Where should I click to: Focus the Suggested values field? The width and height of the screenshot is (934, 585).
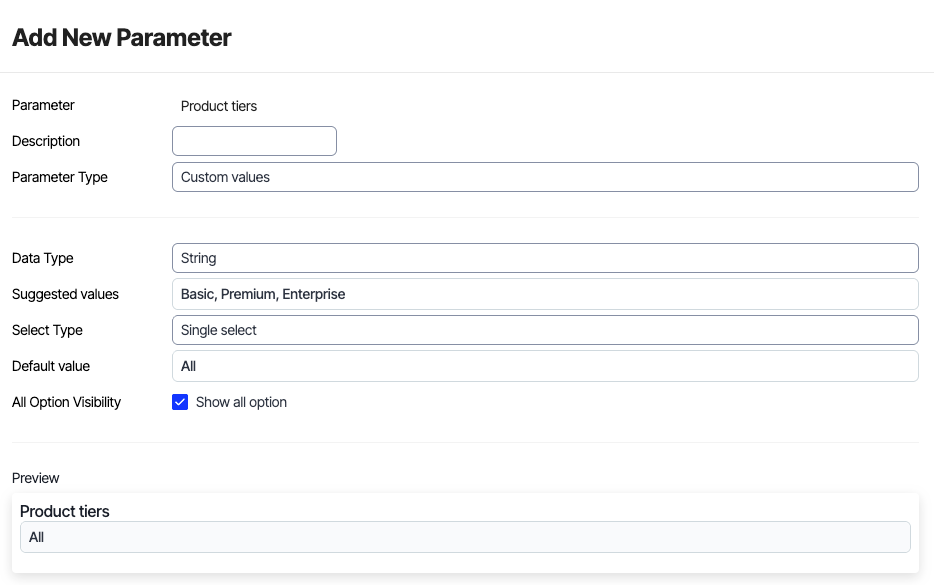545,294
